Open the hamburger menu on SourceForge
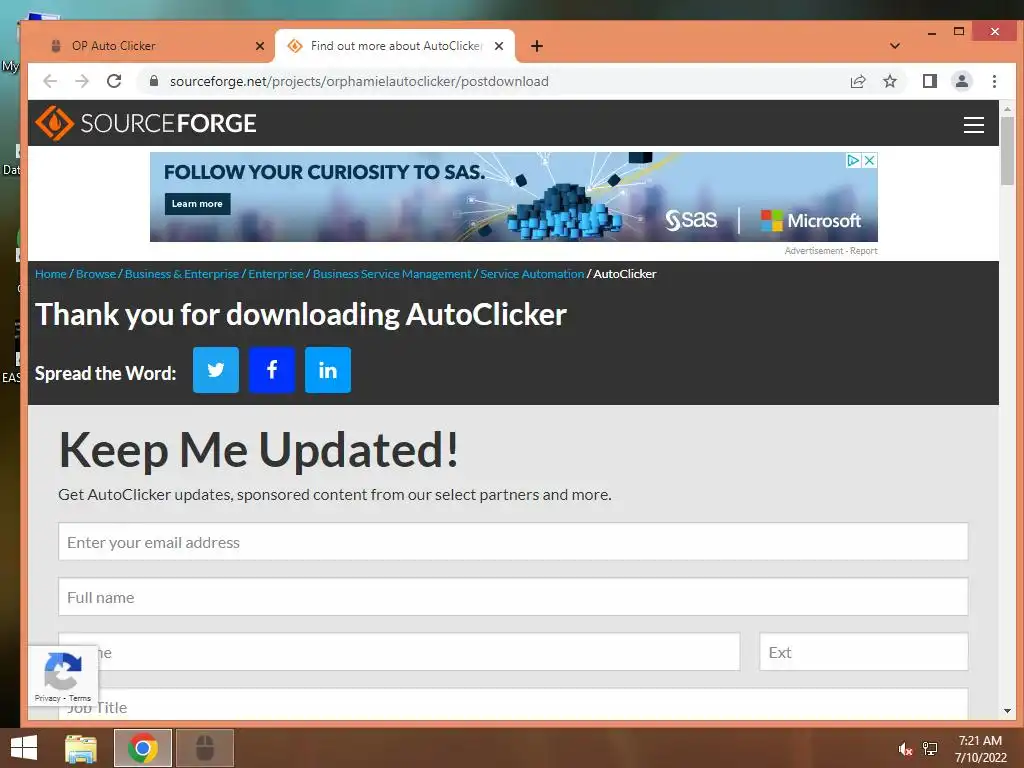The height and width of the screenshot is (768, 1024). [x=974, y=124]
